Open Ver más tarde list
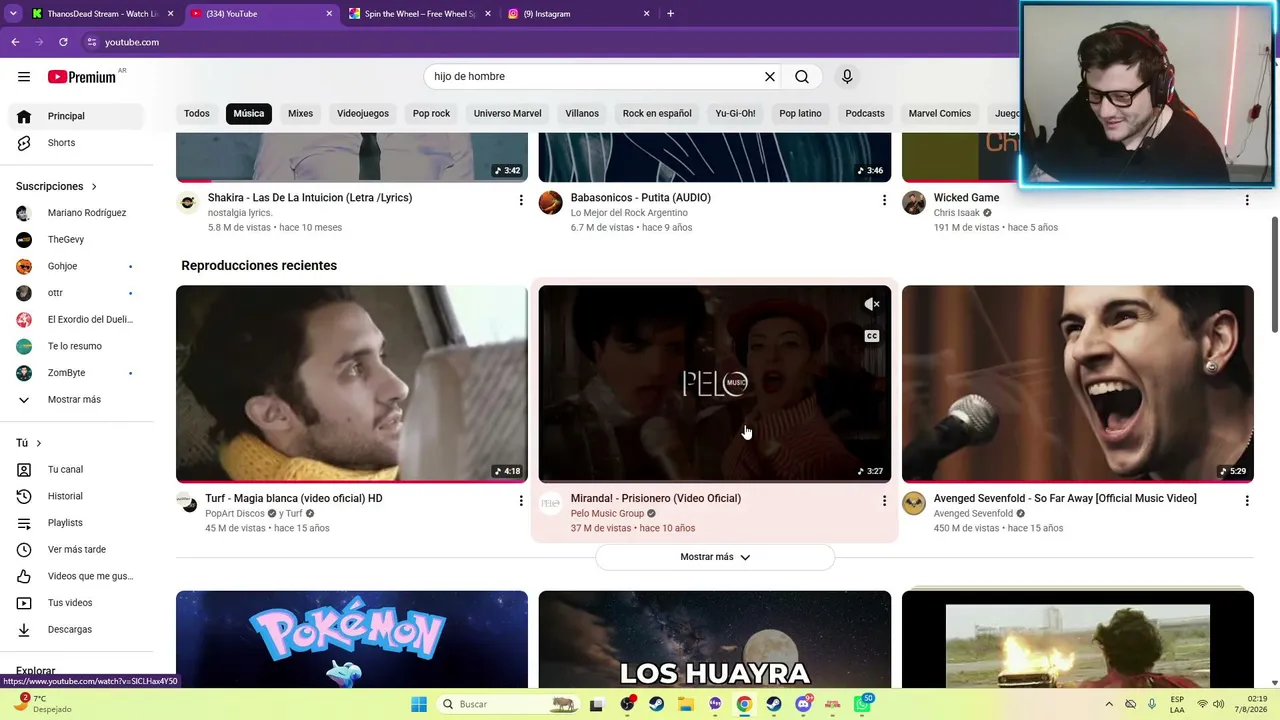Screen dimensions: 1280x720 [78, 550]
